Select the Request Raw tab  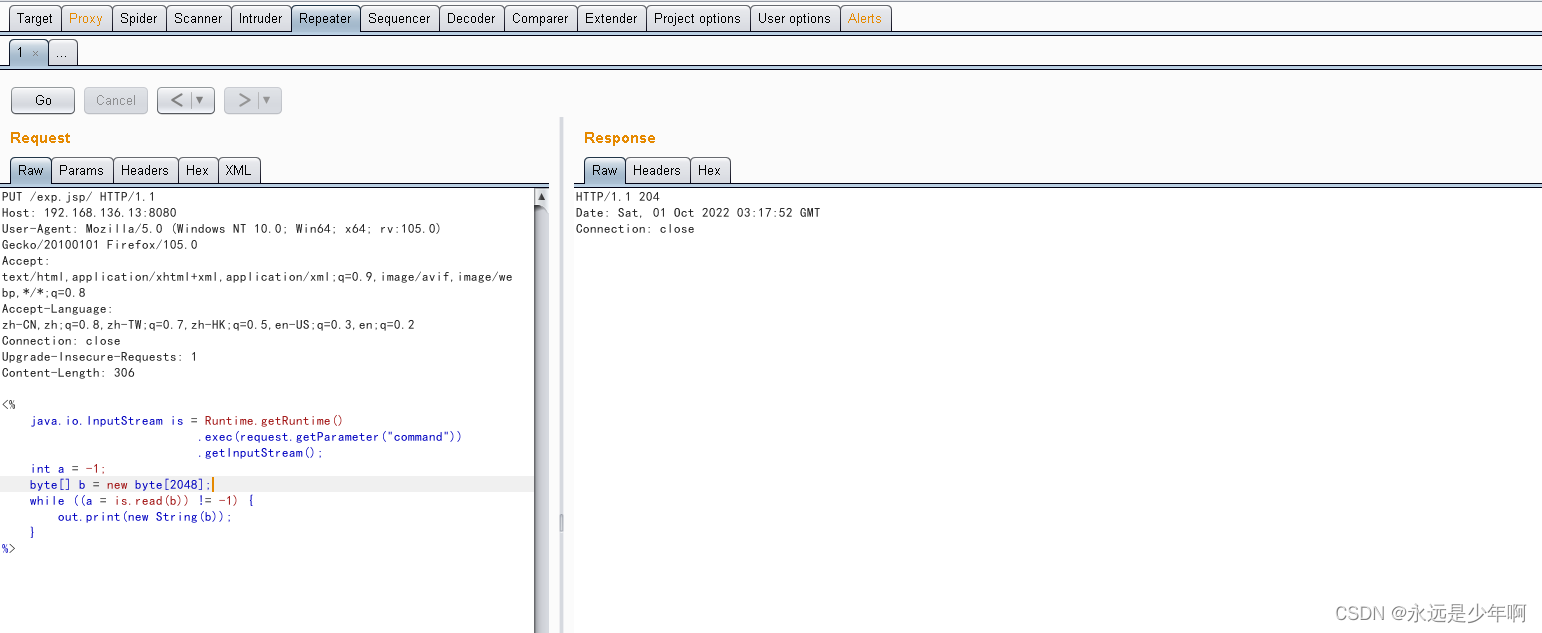[x=31, y=170]
